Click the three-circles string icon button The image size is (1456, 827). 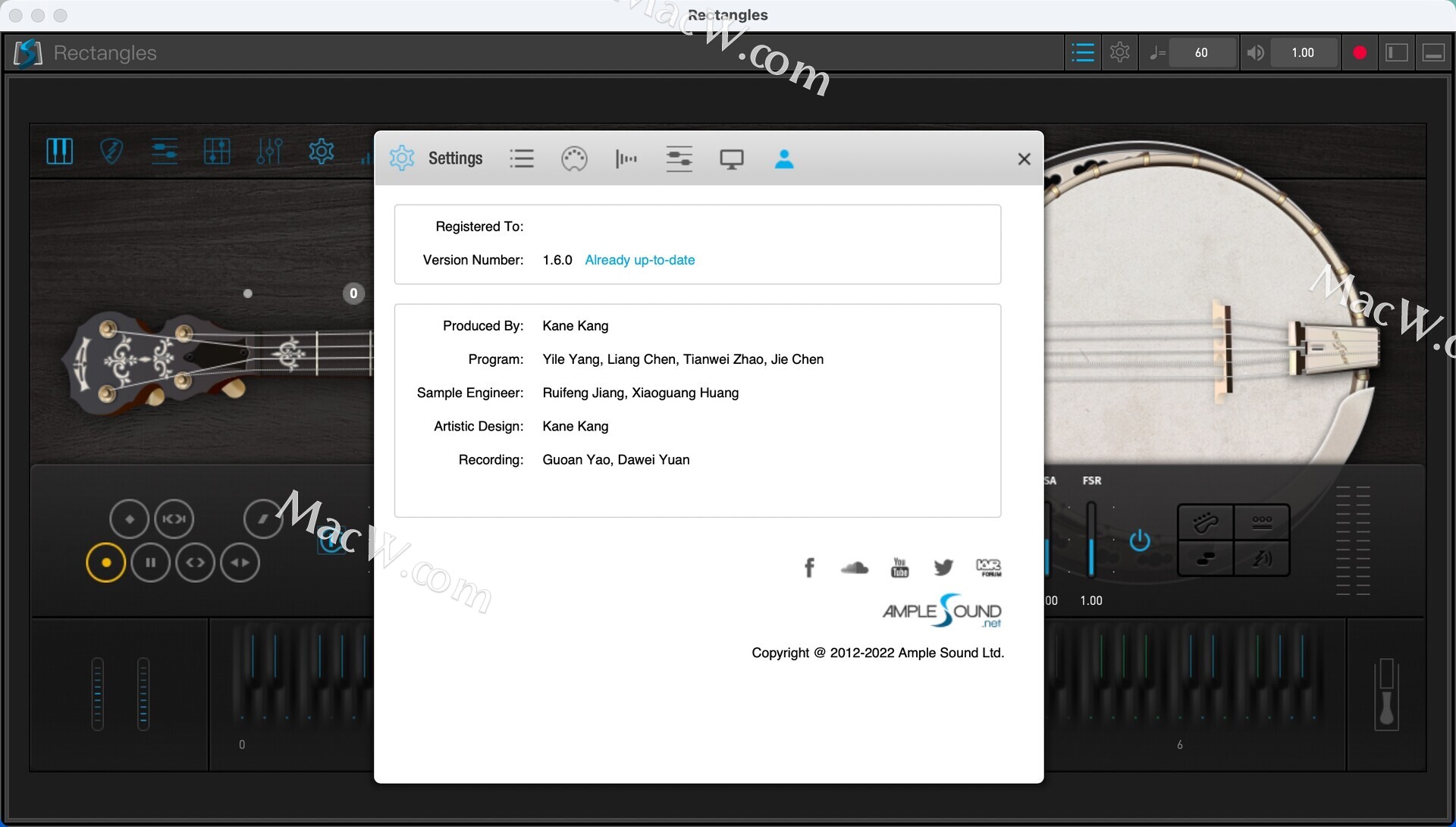pos(1262,522)
